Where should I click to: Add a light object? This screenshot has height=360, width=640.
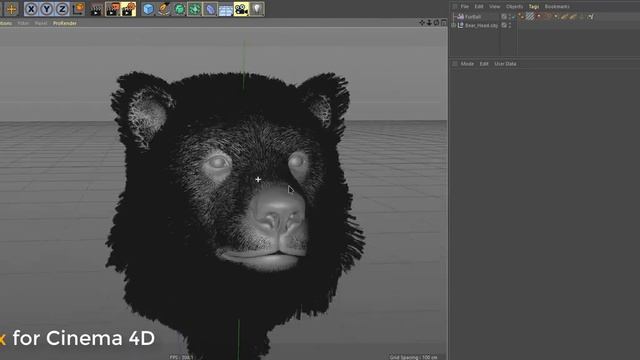[x=257, y=9]
